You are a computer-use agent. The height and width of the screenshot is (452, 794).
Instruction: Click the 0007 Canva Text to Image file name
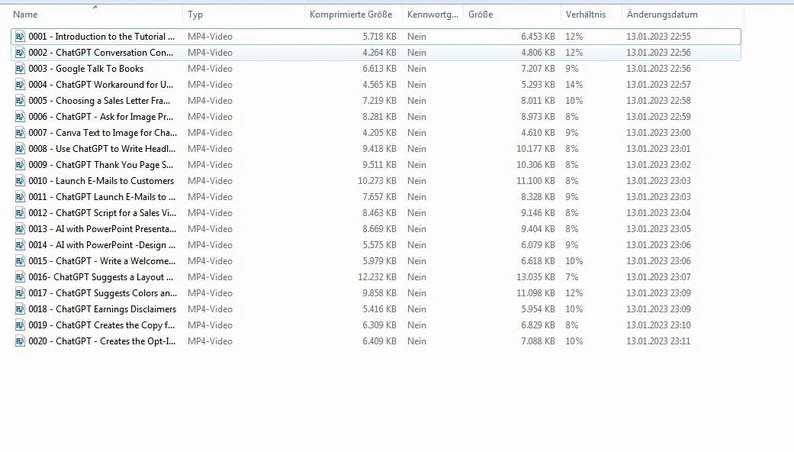point(102,132)
